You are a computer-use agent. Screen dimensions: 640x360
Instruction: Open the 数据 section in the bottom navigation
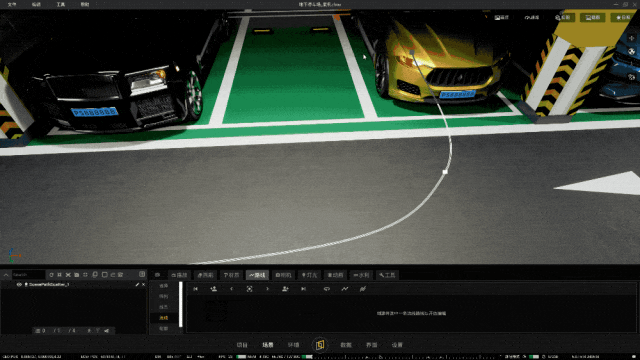click(x=346, y=345)
